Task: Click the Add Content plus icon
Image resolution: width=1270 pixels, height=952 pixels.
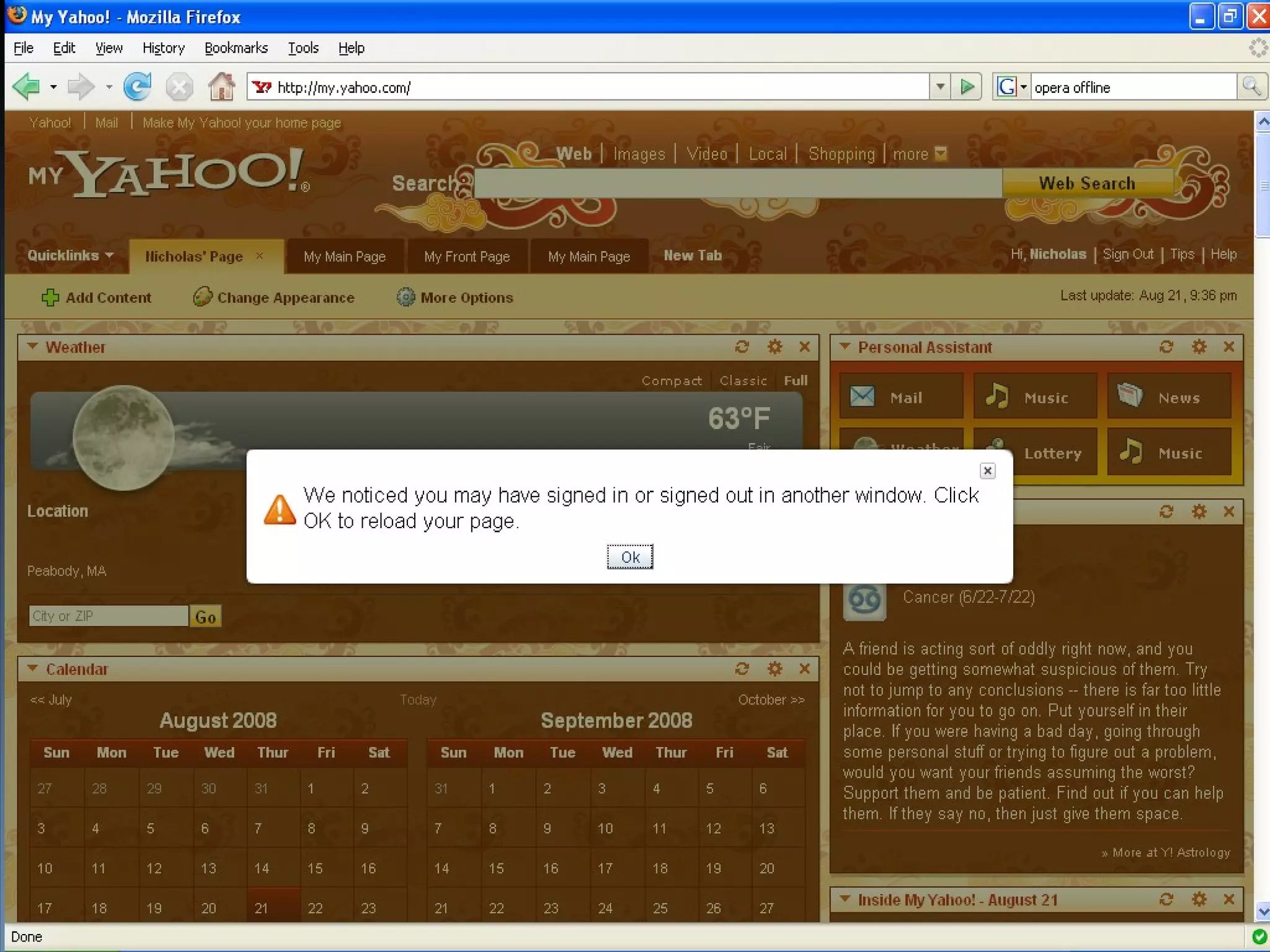Action: click(50, 297)
